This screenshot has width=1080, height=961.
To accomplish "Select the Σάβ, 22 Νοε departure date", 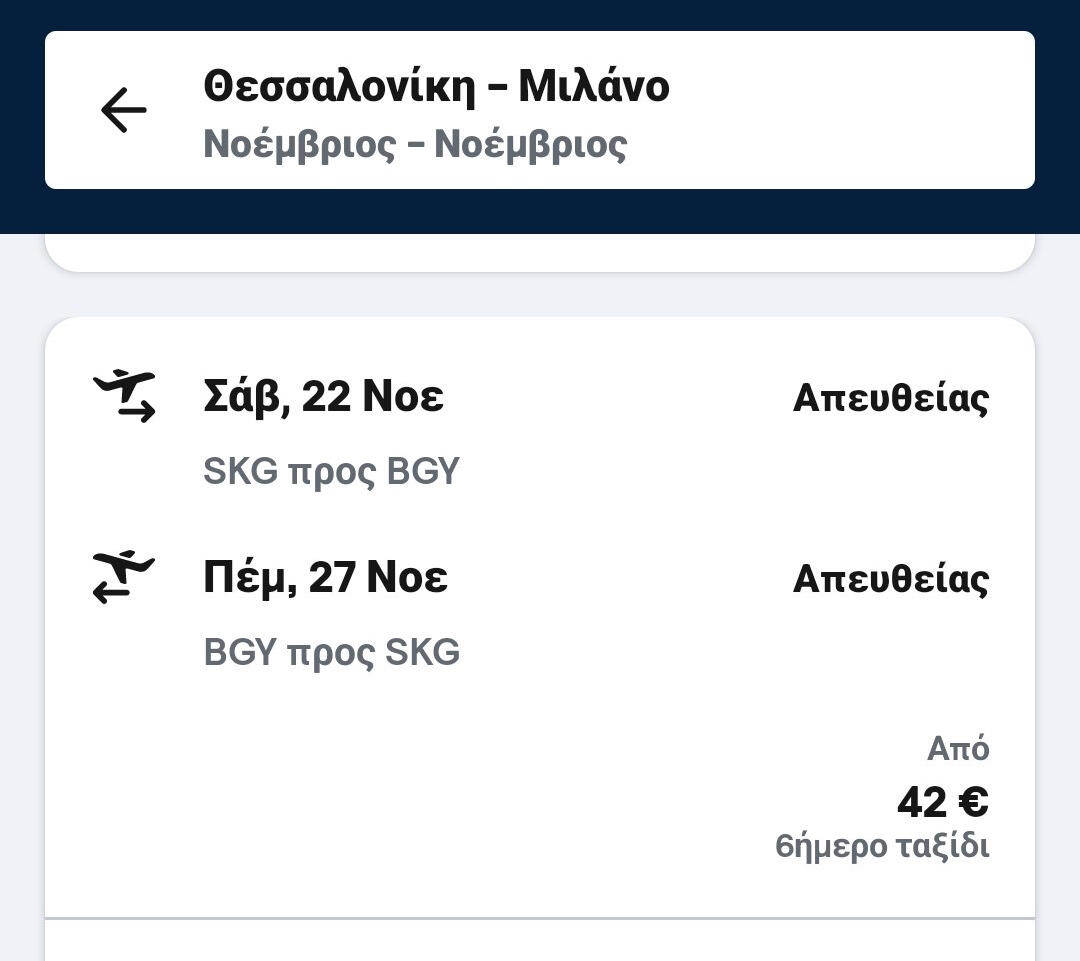I will [x=323, y=397].
